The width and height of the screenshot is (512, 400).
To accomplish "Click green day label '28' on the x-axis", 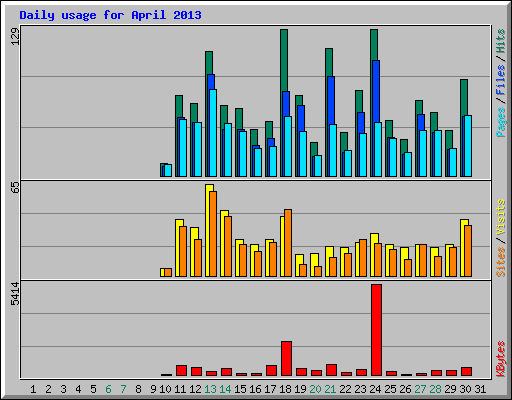I will 435,389.
